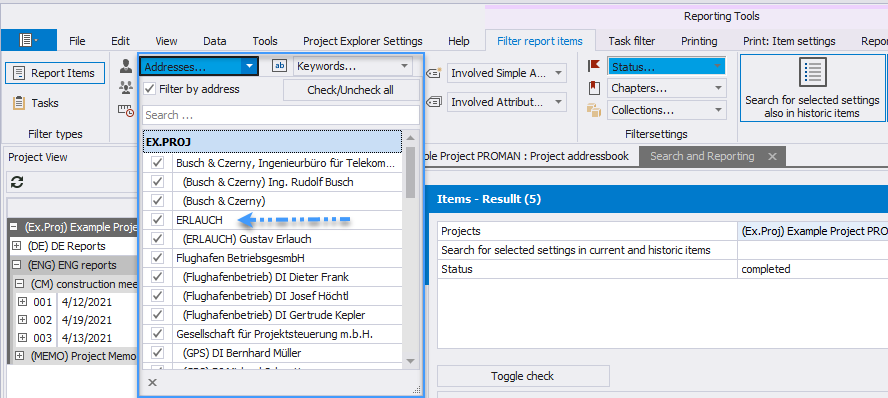Uncheck DI Dieter Frank checkbox
This screenshot has height=398, width=888.
pos(158,277)
